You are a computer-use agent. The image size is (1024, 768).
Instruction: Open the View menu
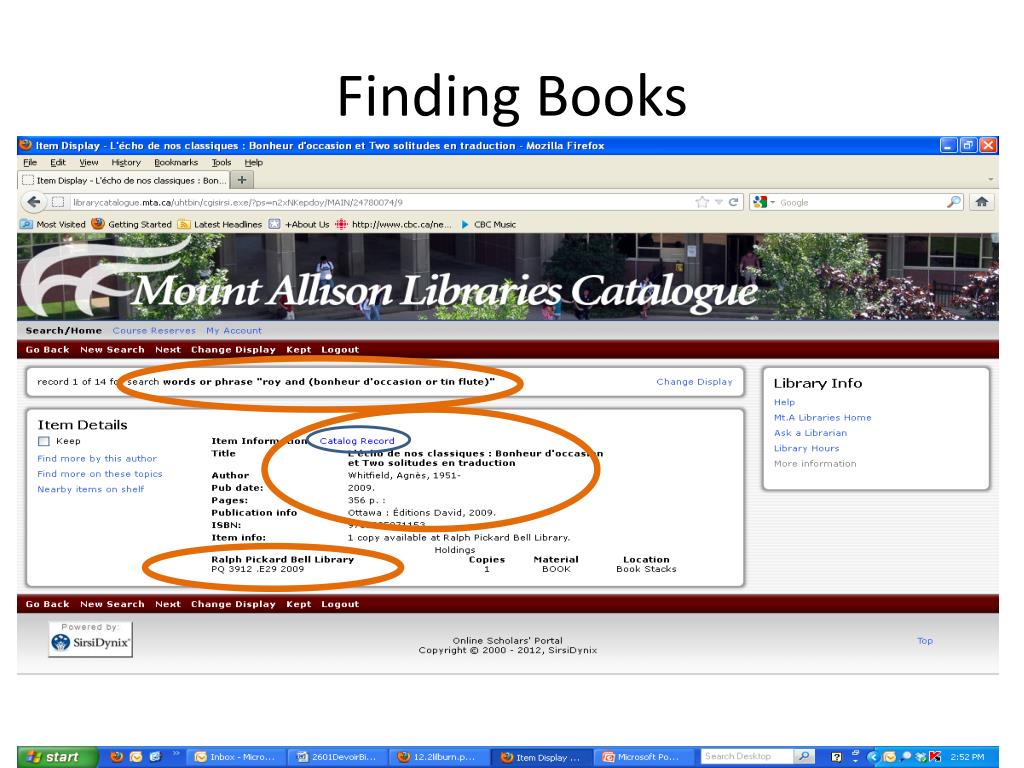tap(89, 163)
